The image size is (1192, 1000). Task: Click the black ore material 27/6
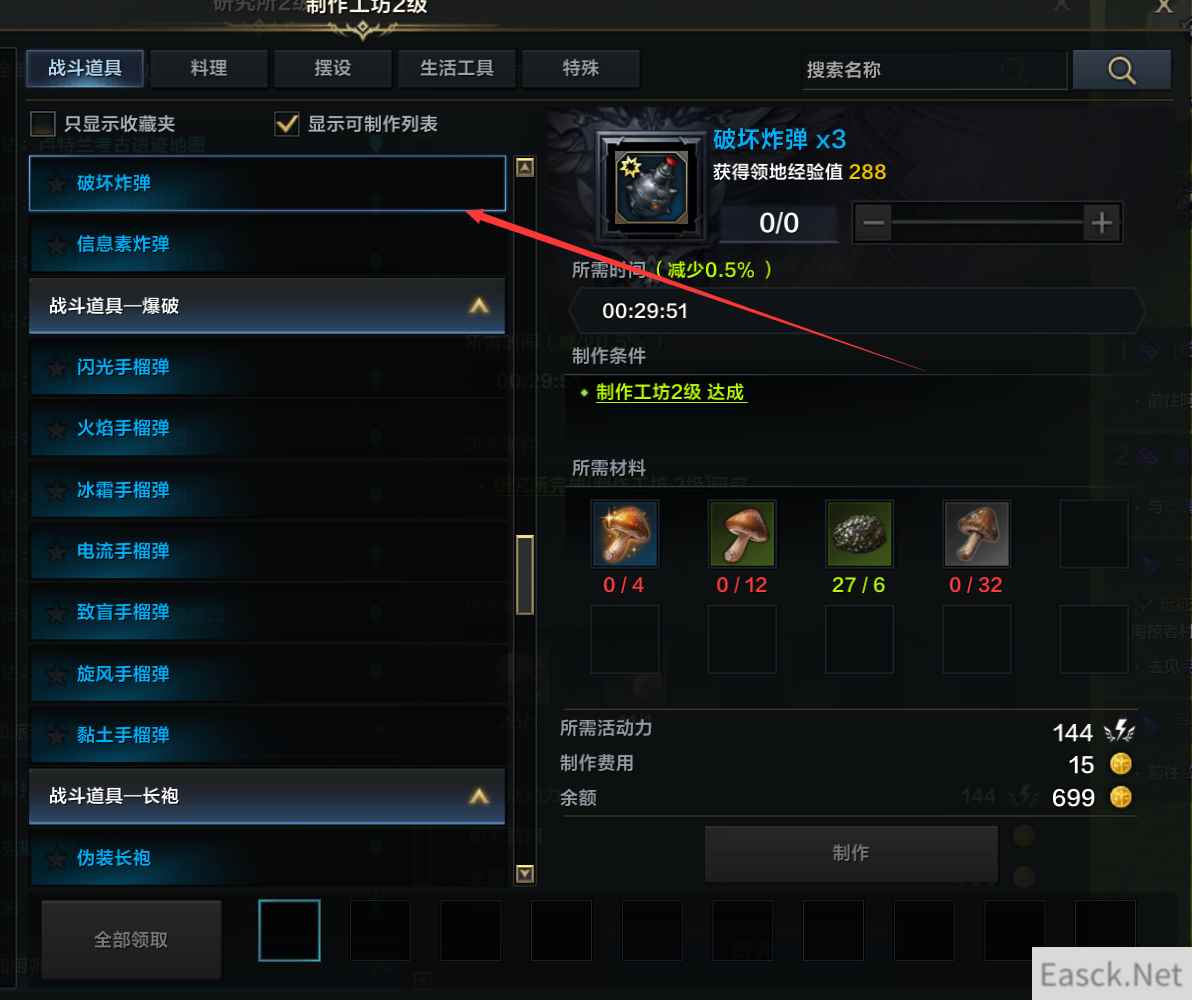click(x=859, y=533)
